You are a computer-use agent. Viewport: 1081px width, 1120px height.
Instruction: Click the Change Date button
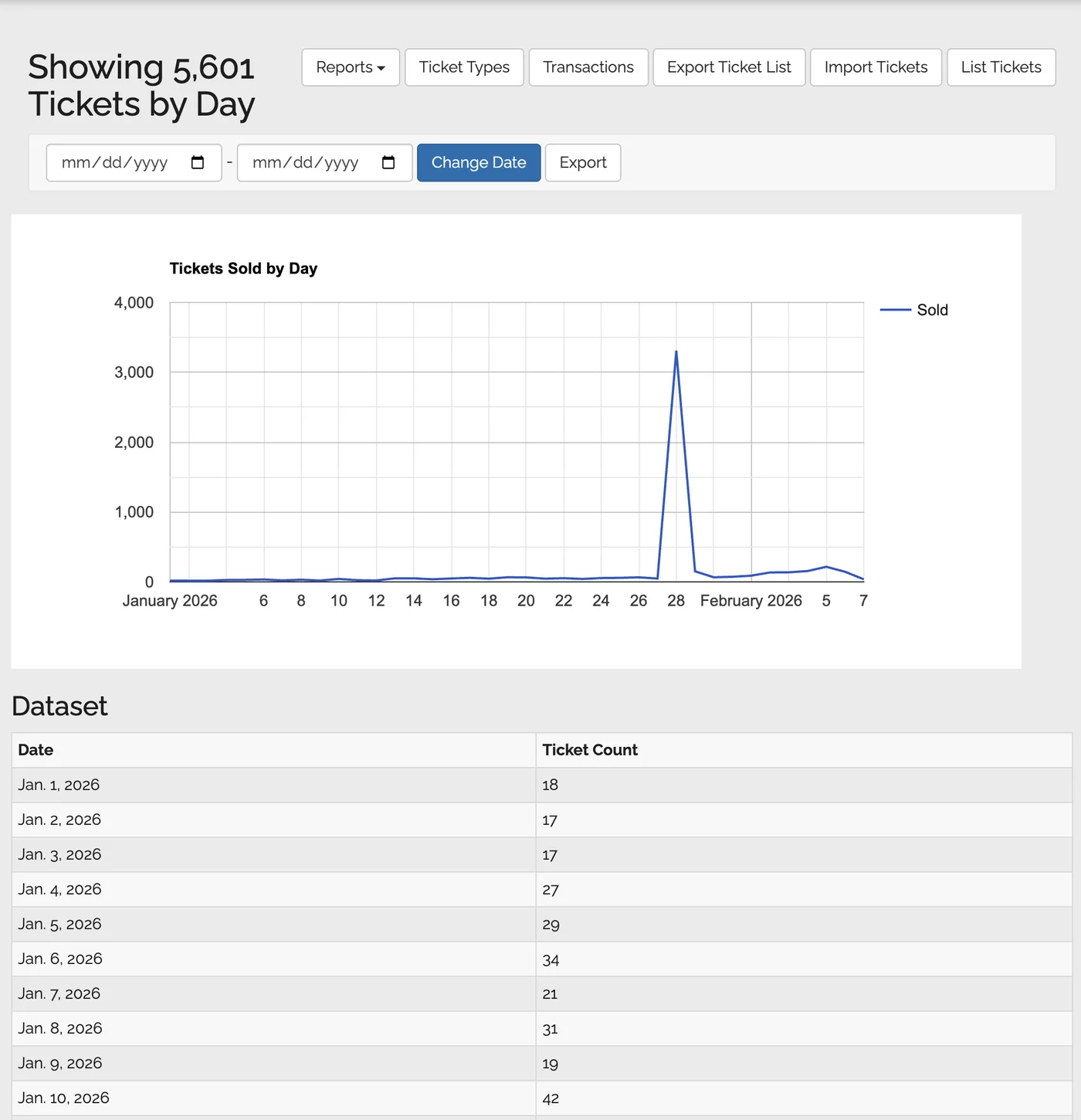(x=479, y=163)
